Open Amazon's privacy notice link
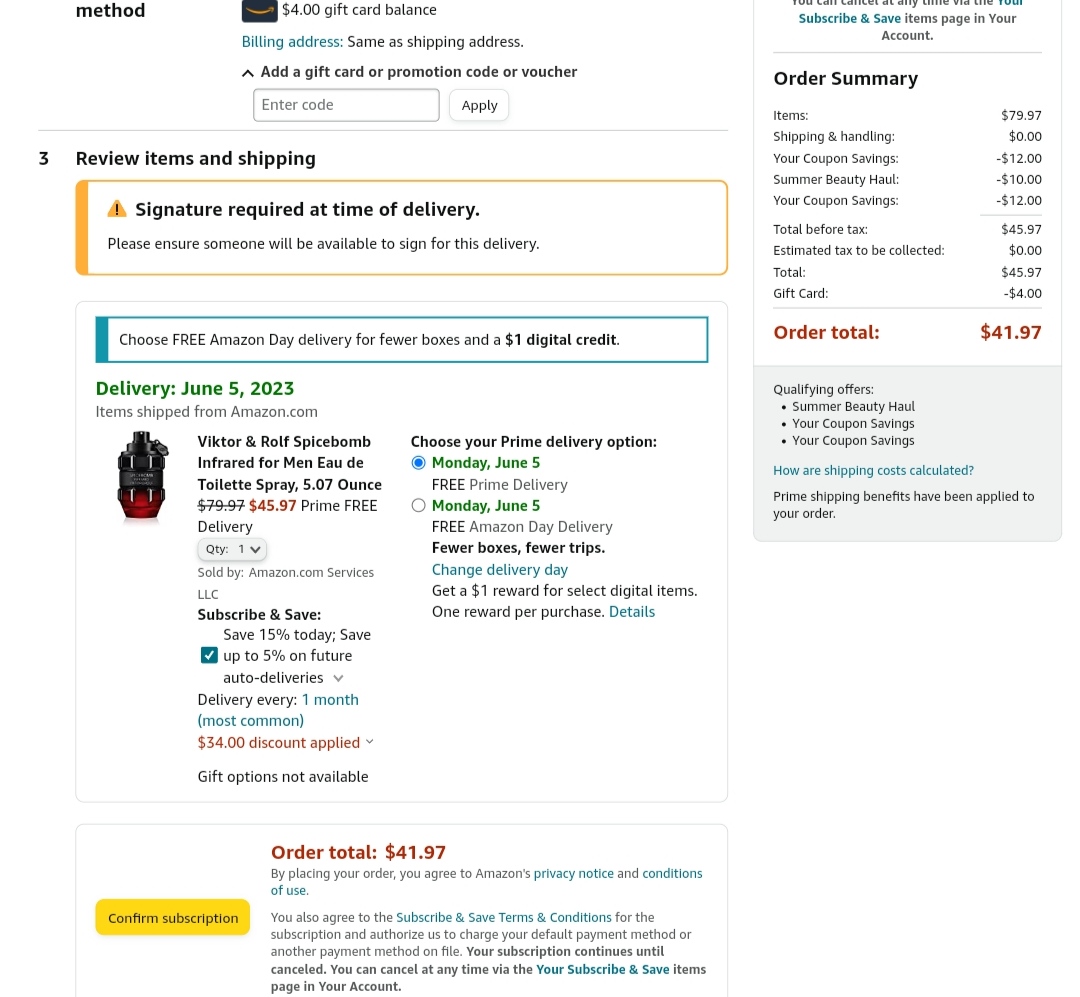The height and width of the screenshot is (997, 1080). pyautogui.click(x=573, y=873)
